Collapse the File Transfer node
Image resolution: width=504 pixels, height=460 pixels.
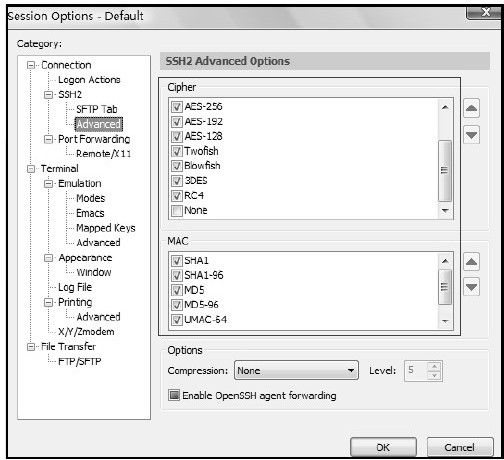[x=31, y=347]
